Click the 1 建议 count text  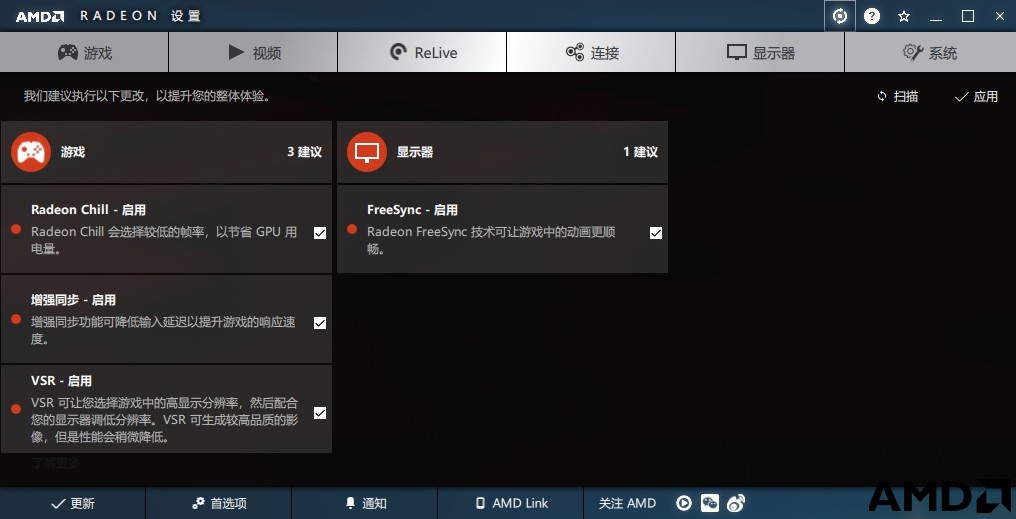coord(640,152)
